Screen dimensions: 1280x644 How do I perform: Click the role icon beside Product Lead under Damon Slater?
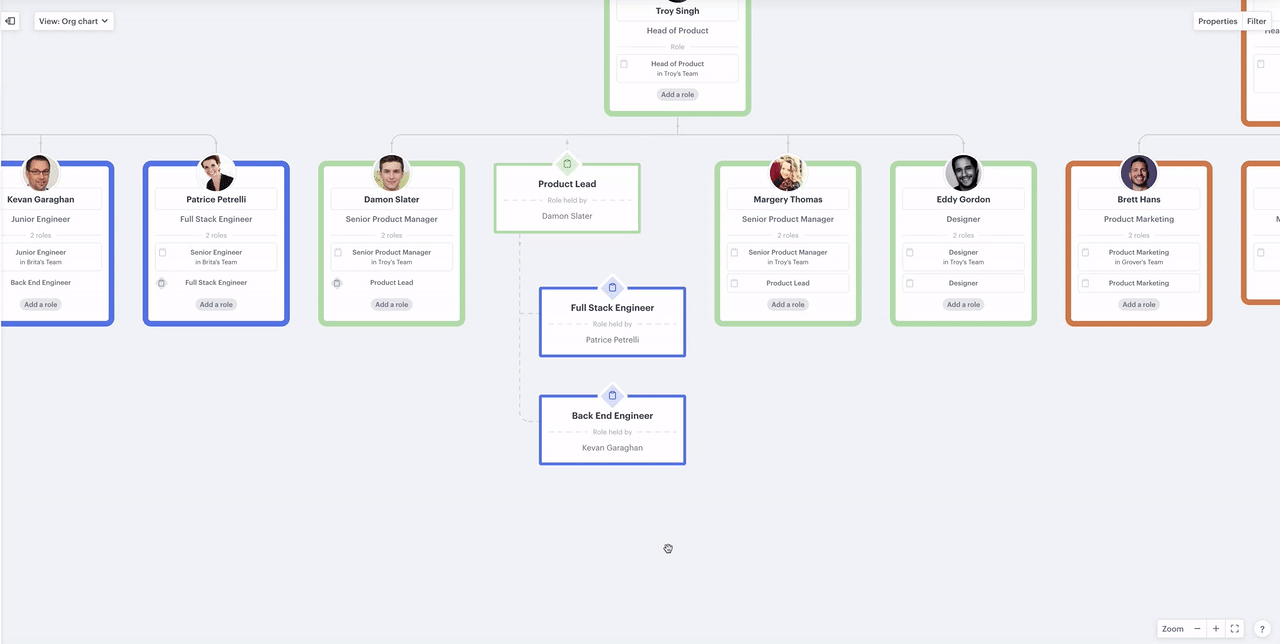pos(337,283)
